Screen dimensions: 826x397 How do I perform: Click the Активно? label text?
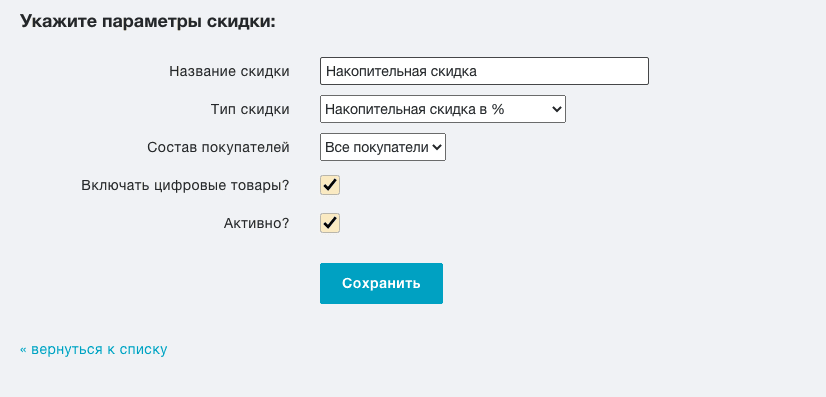[x=257, y=223]
